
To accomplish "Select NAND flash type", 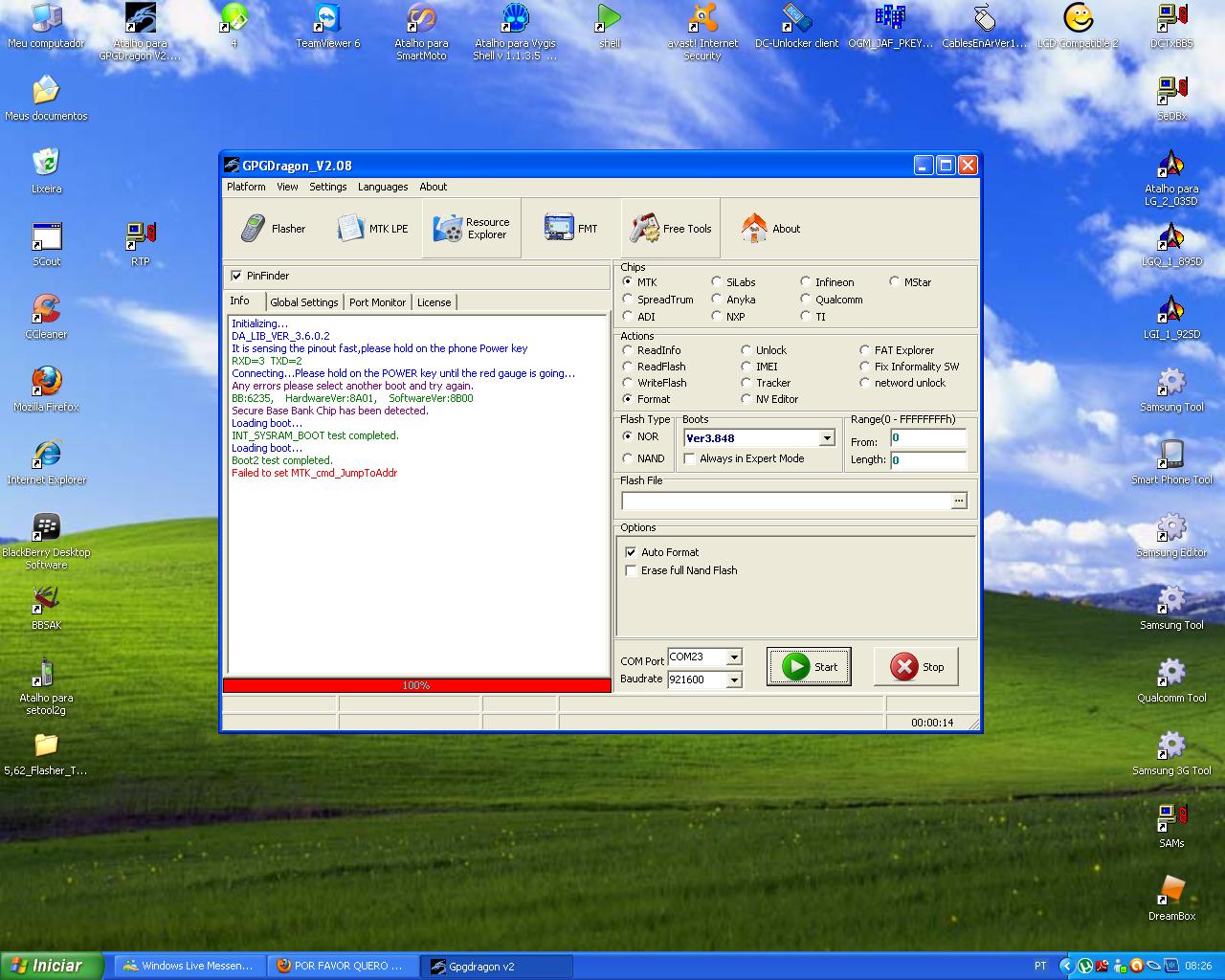I will click(628, 458).
